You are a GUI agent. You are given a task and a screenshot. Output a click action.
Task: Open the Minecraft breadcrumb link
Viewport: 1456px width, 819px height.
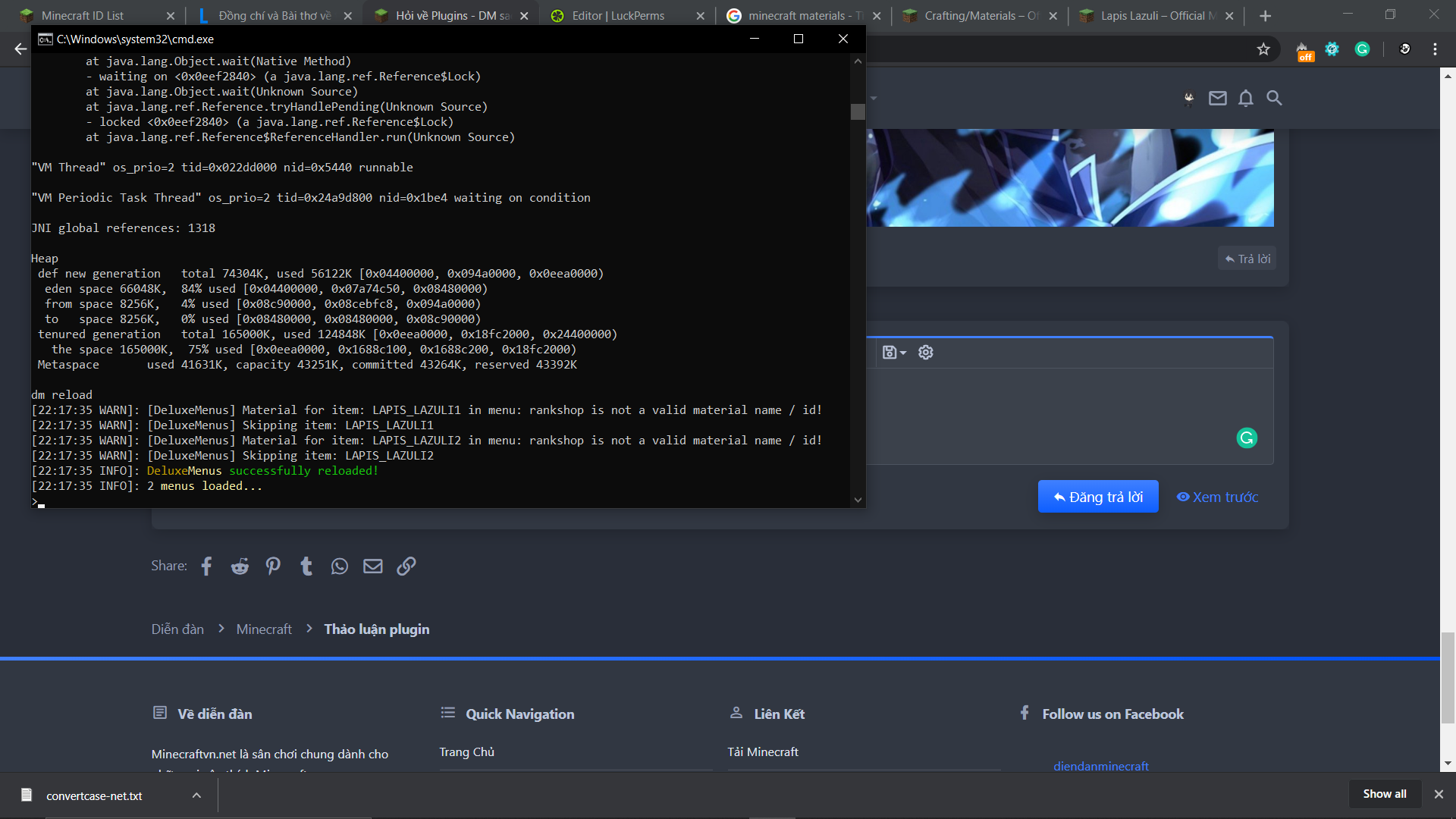(x=263, y=629)
